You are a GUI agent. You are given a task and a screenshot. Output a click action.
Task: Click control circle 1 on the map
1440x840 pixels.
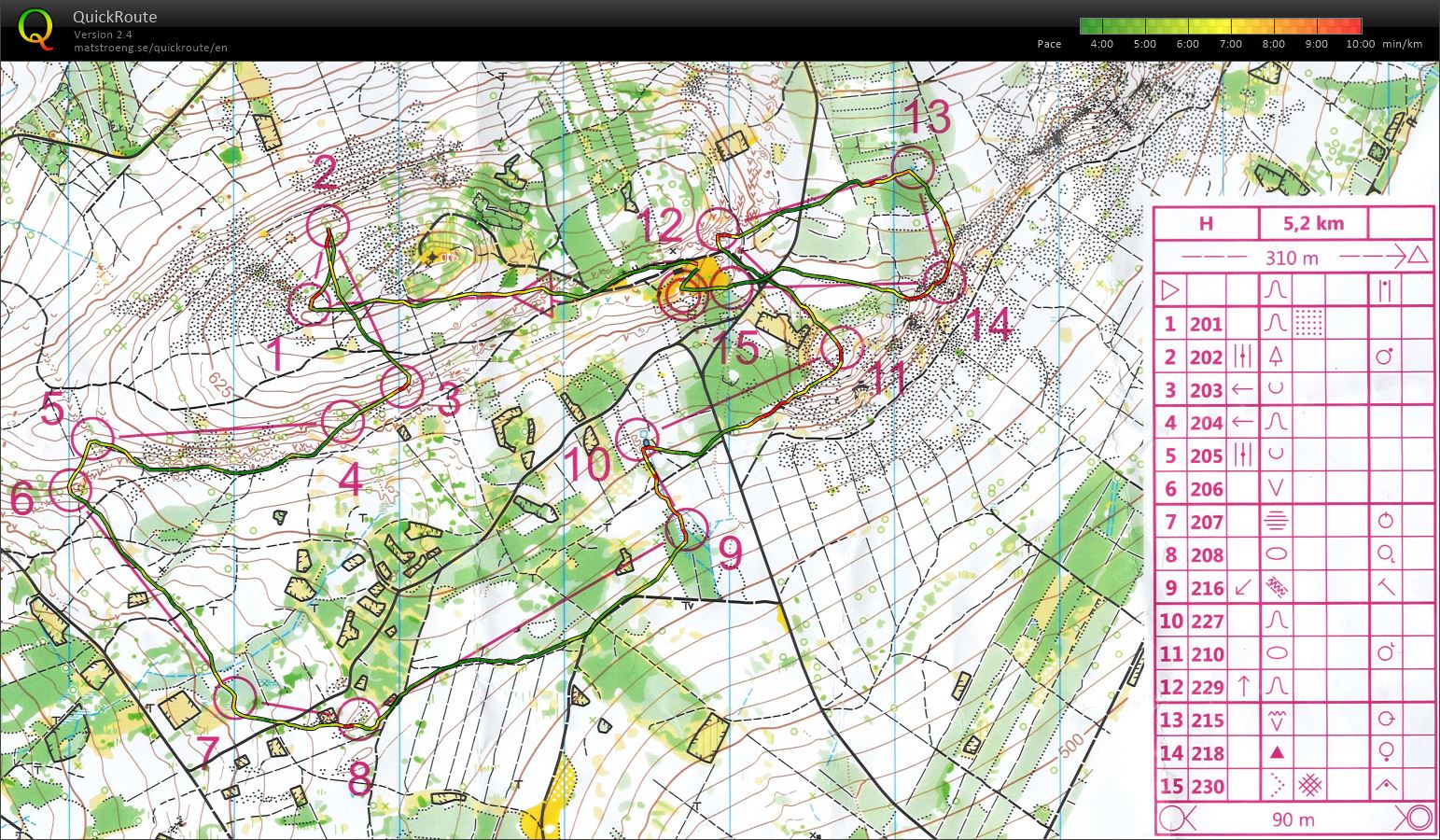point(310,303)
